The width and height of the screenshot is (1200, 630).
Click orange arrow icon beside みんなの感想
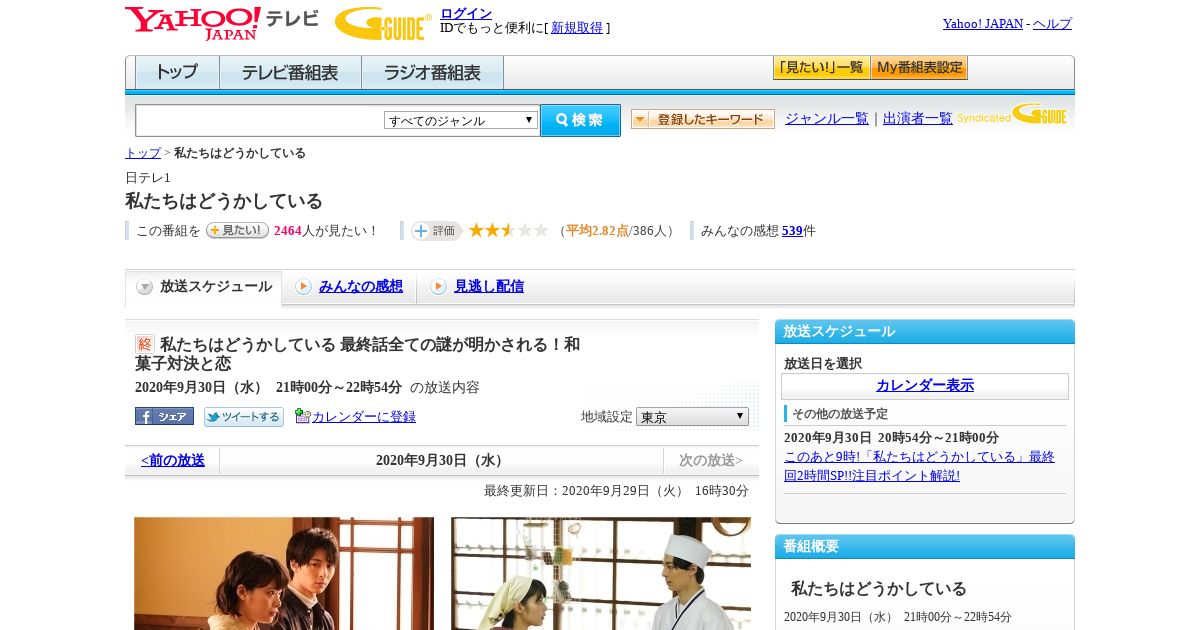[303, 287]
